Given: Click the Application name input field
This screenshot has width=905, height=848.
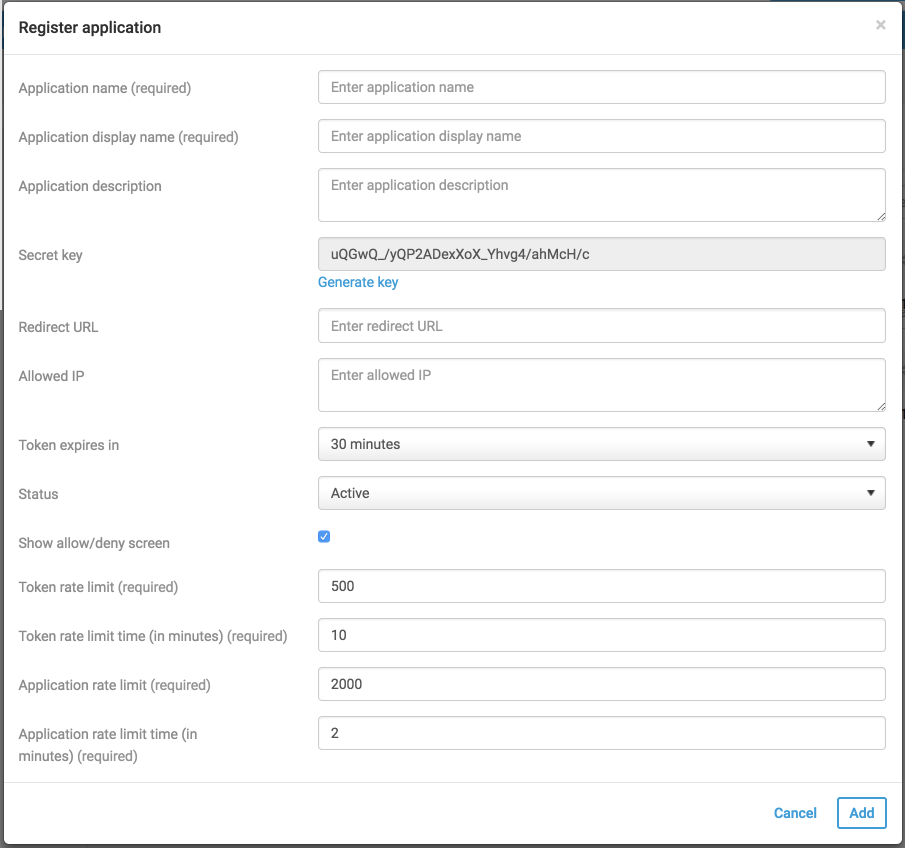Looking at the screenshot, I should coord(601,87).
